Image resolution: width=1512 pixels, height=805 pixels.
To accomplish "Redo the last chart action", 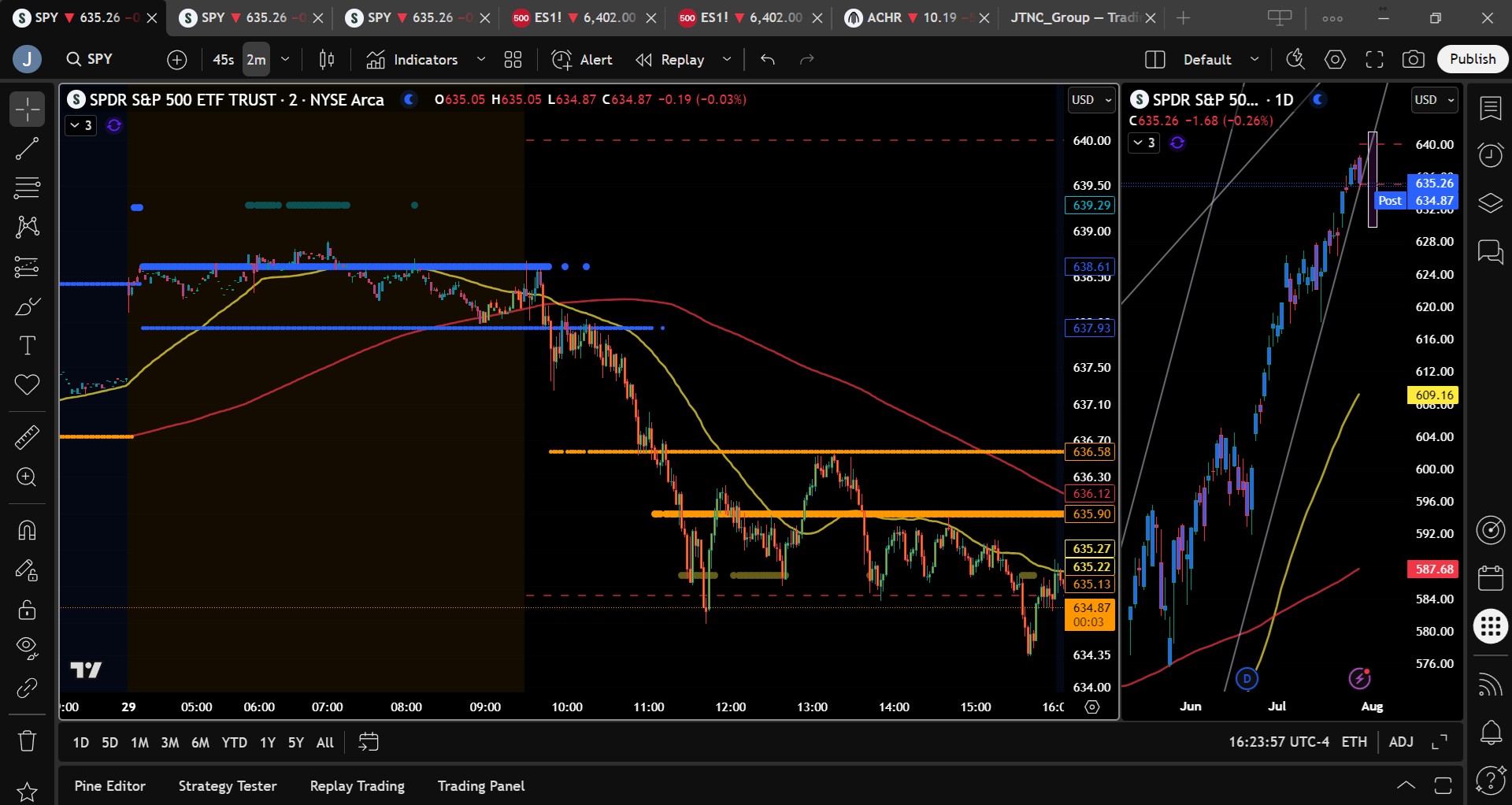I will tap(806, 59).
